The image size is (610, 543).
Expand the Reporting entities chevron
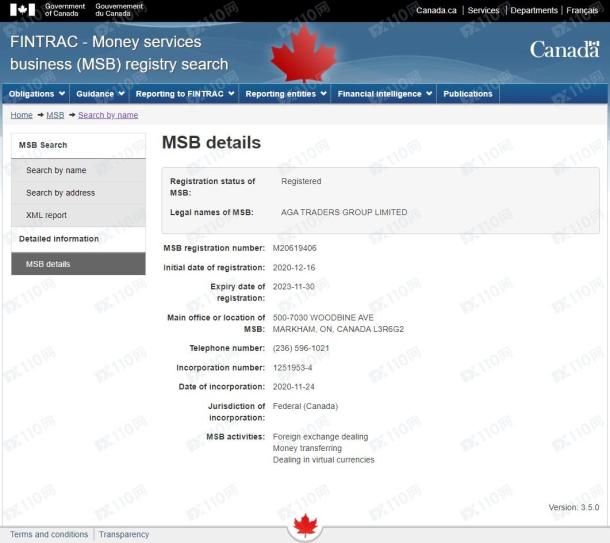click(x=324, y=94)
